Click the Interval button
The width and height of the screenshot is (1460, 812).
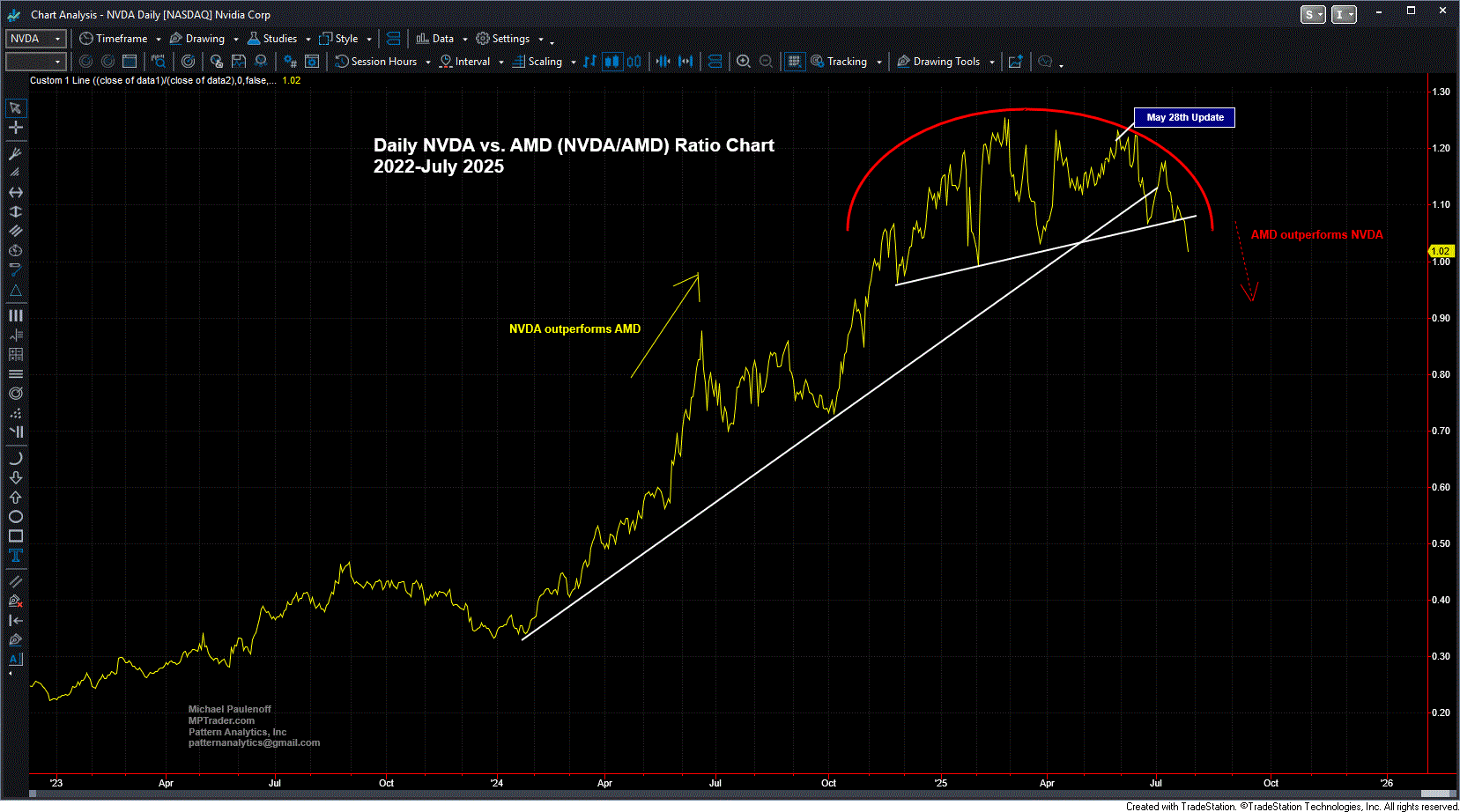coord(465,62)
